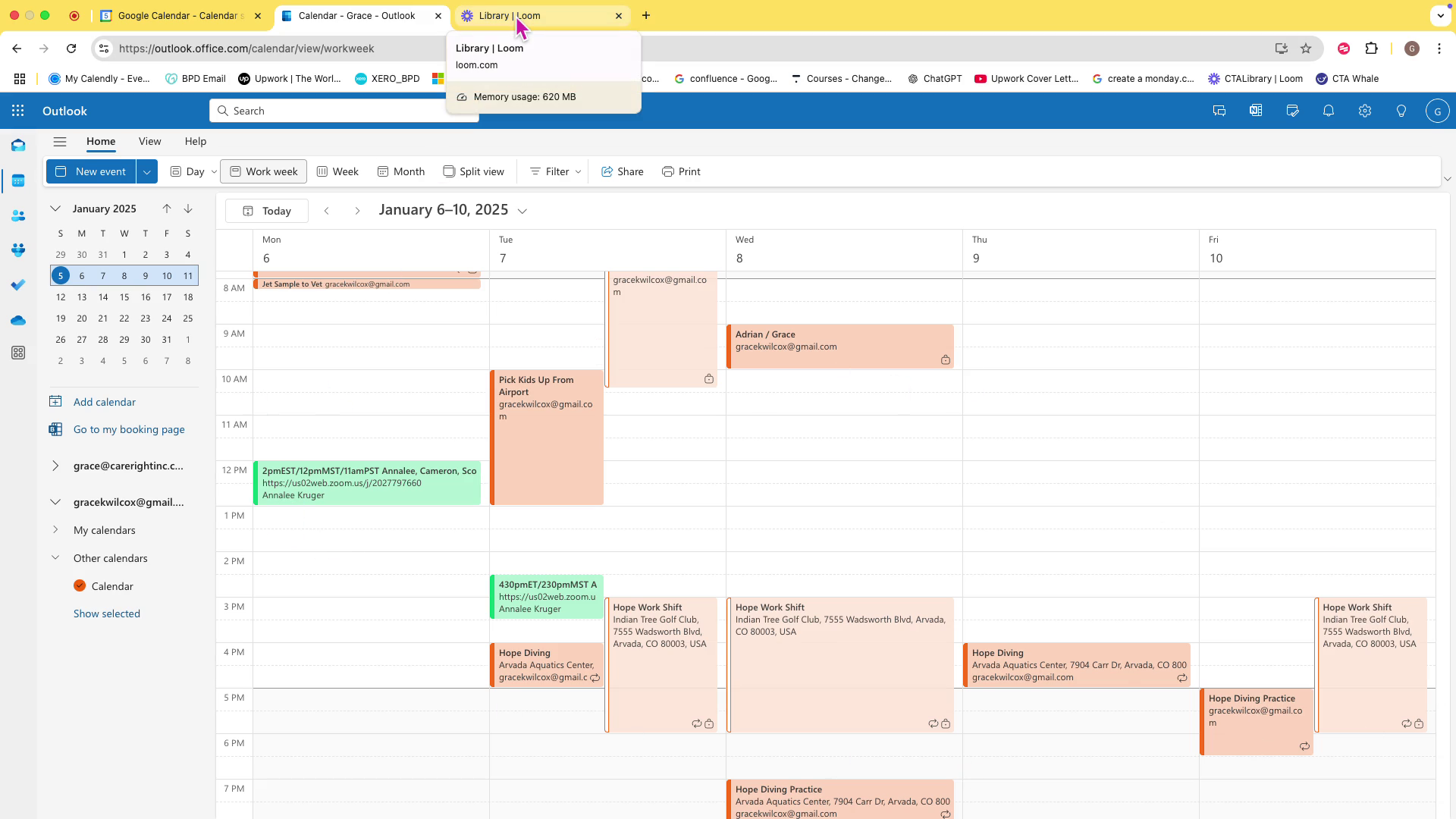Click the notifications bell icon
This screenshot has width=1456, height=819.
(x=1329, y=111)
